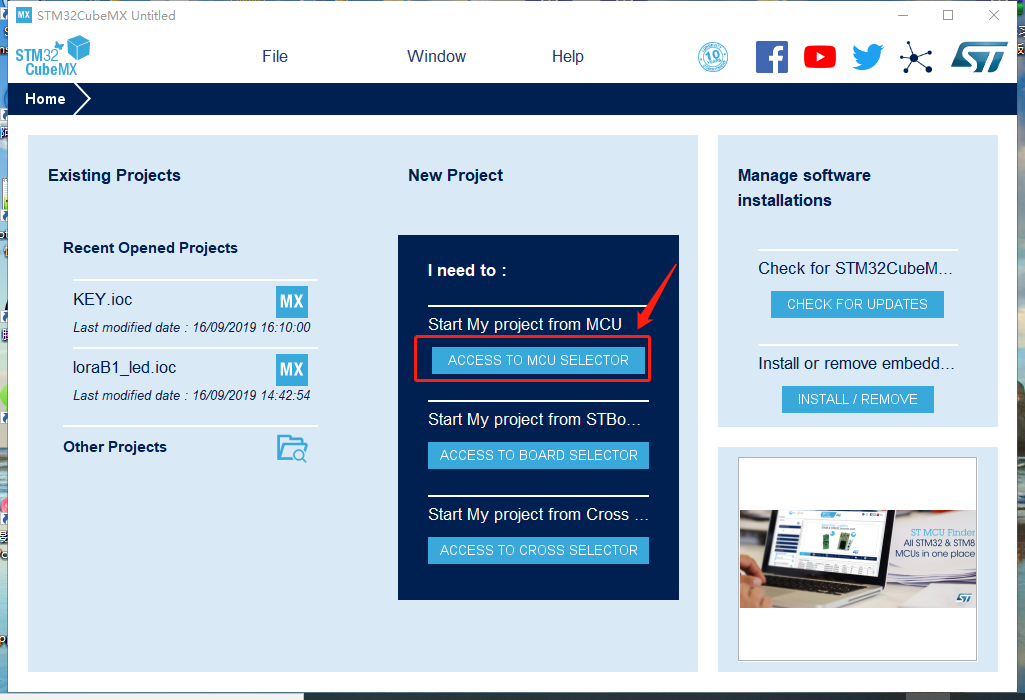The width and height of the screenshot is (1025, 700).
Task: Click 'Start My project from Cross ...' text
Action: point(538,514)
